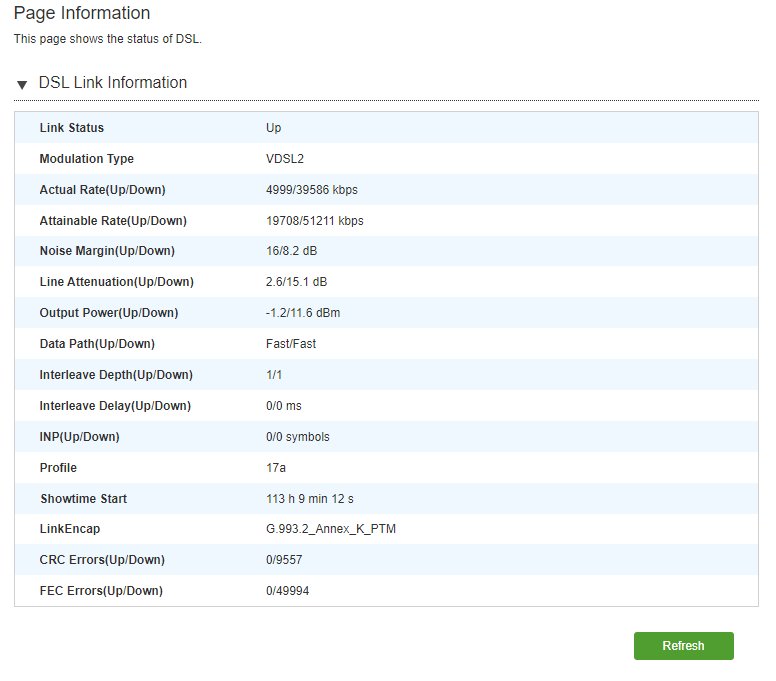Screen dimensions: 776x681
Task: Click the green Refresh button
Action: coord(683,645)
